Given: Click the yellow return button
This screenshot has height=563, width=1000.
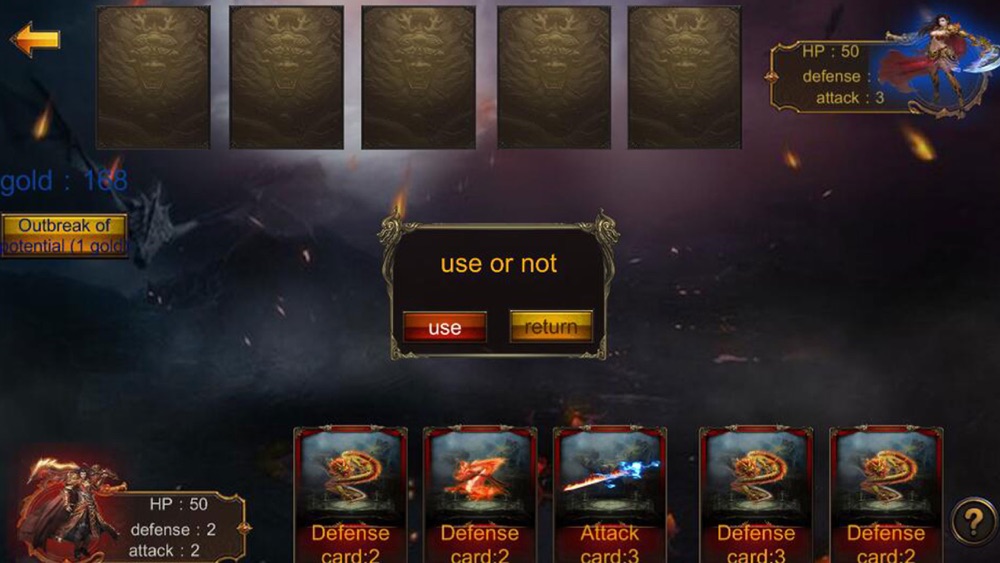Looking at the screenshot, I should pyautogui.click(x=551, y=326).
